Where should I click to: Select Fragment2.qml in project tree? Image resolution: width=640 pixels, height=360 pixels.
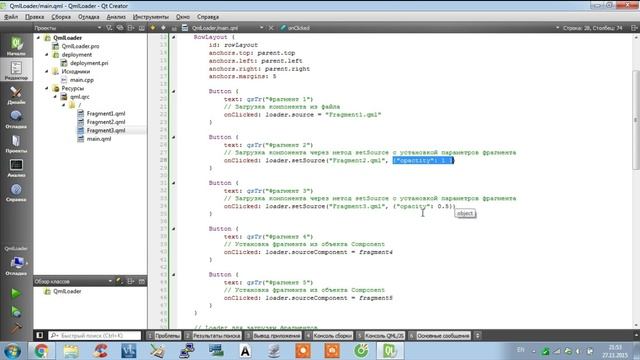point(106,122)
